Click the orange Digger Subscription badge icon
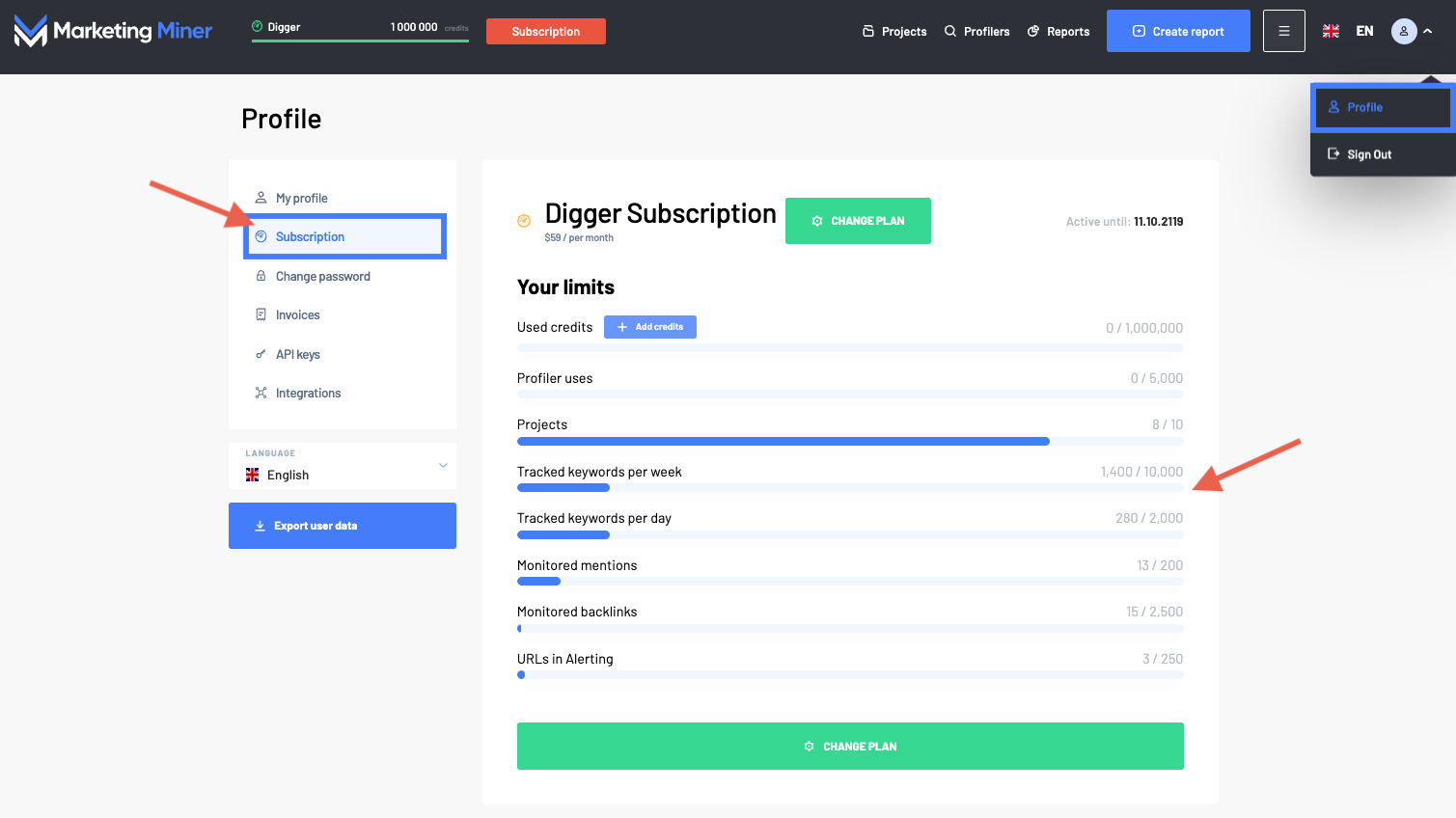Screen dimensions: 1456x818 tap(524, 221)
